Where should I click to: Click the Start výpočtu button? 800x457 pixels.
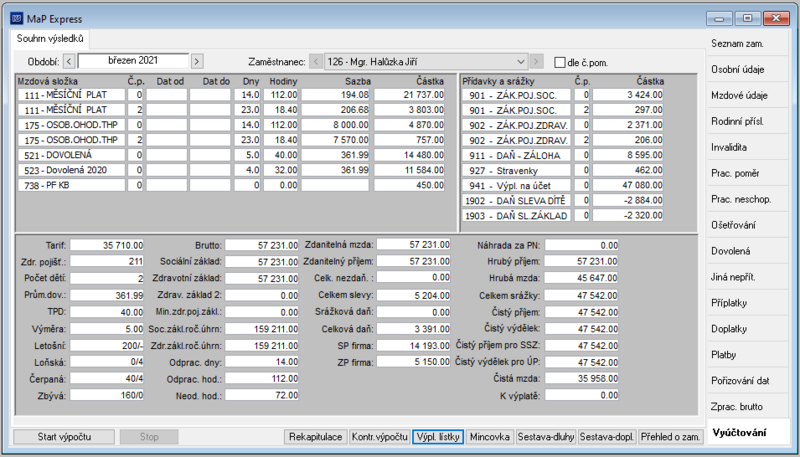coord(64,437)
